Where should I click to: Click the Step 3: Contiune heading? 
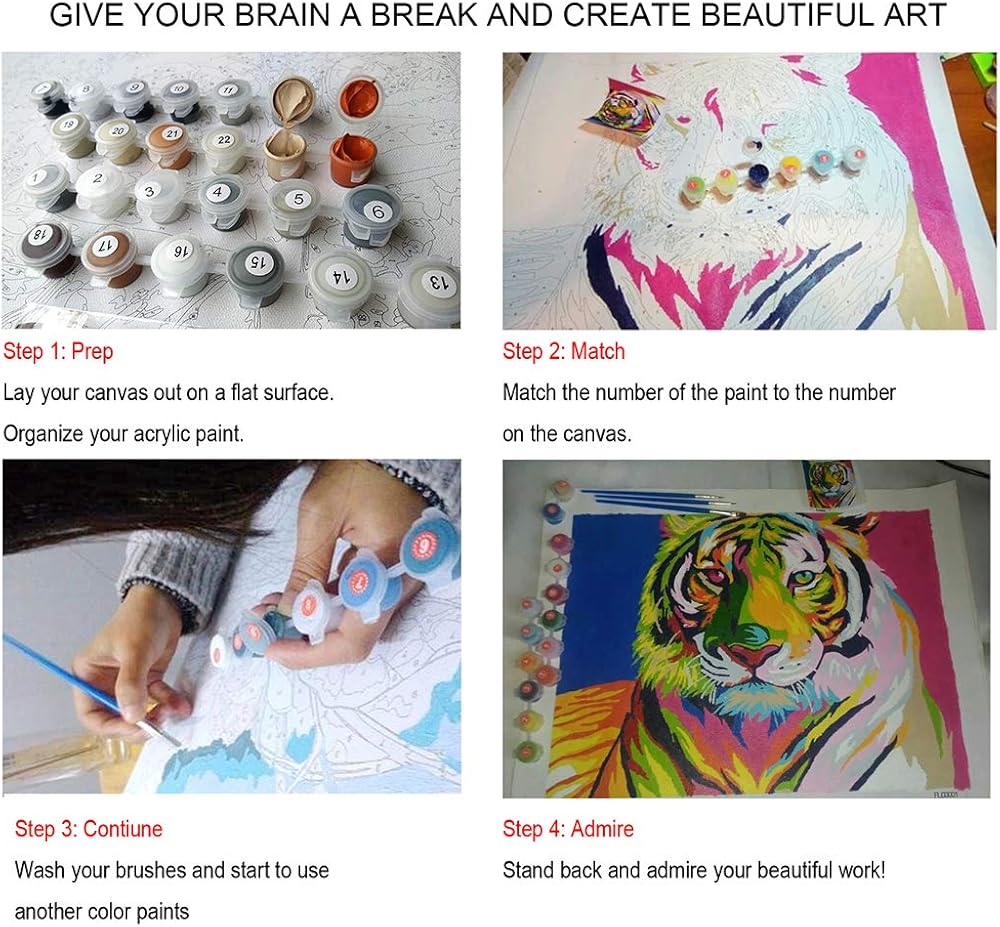pyautogui.click(x=89, y=829)
